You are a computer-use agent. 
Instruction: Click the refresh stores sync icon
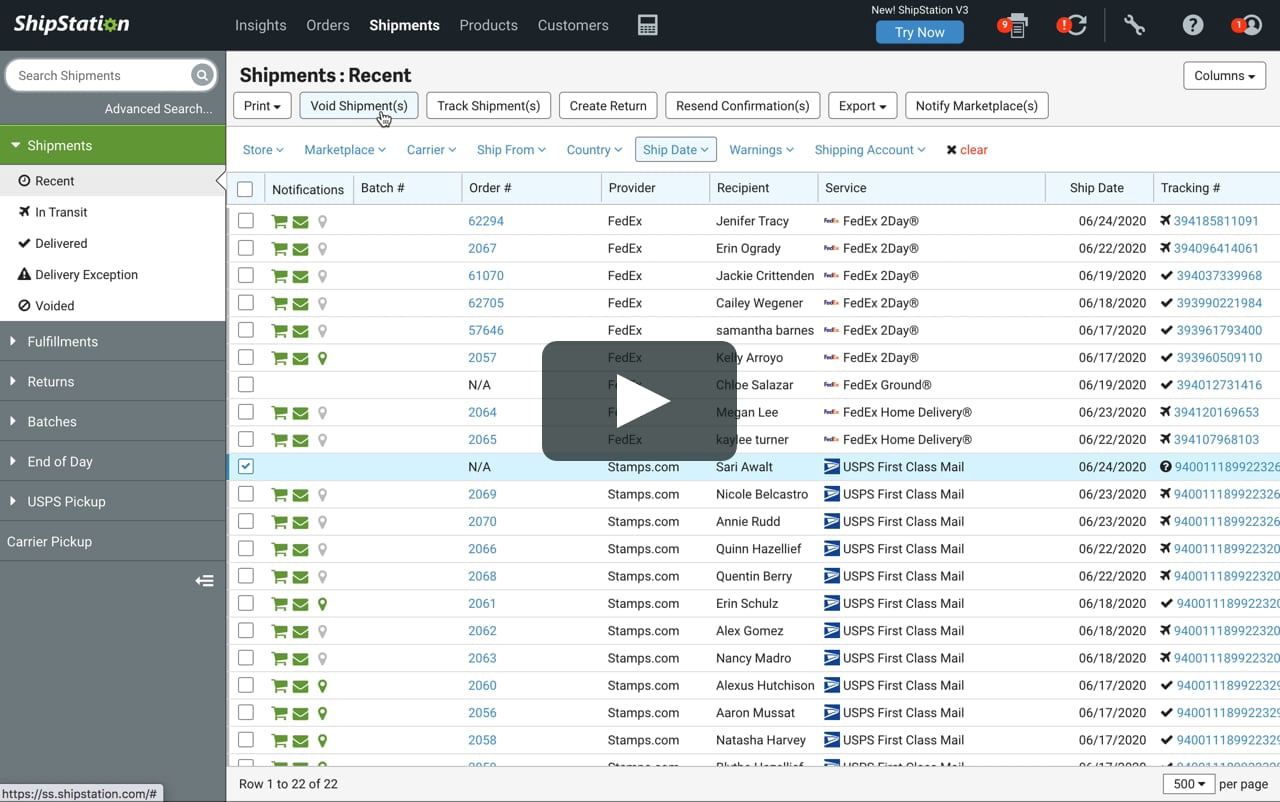1075,26
